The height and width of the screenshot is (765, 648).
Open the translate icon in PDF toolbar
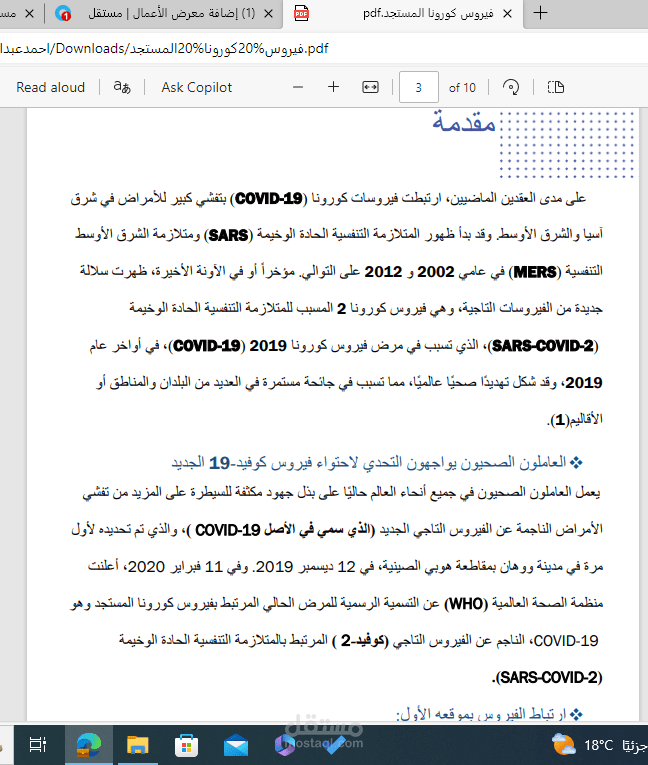coord(122,87)
